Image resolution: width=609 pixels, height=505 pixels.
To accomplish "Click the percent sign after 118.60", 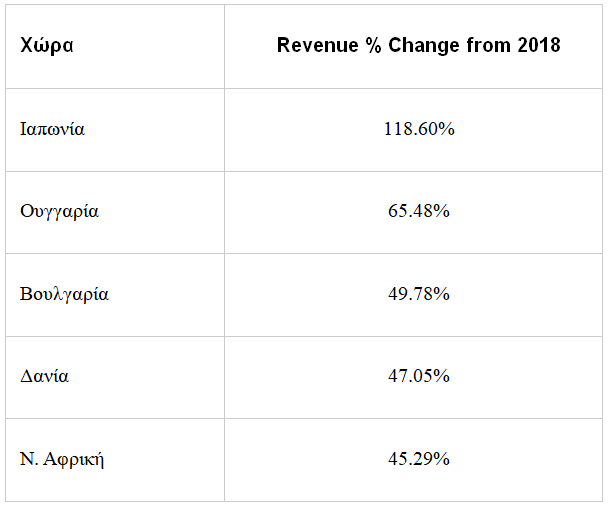I will (x=448, y=129).
